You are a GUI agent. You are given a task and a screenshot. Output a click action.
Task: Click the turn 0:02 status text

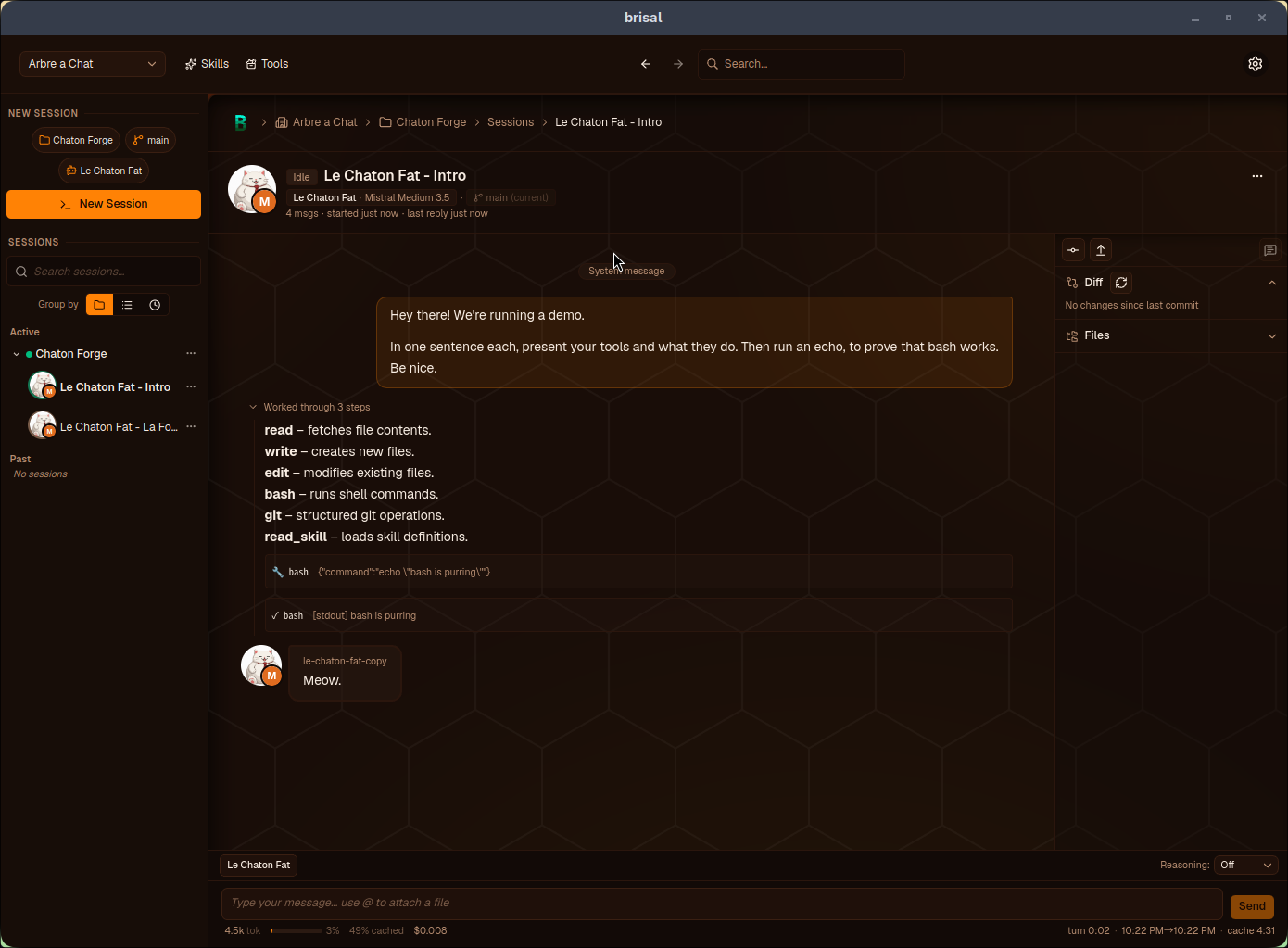pyautogui.click(x=1088, y=930)
